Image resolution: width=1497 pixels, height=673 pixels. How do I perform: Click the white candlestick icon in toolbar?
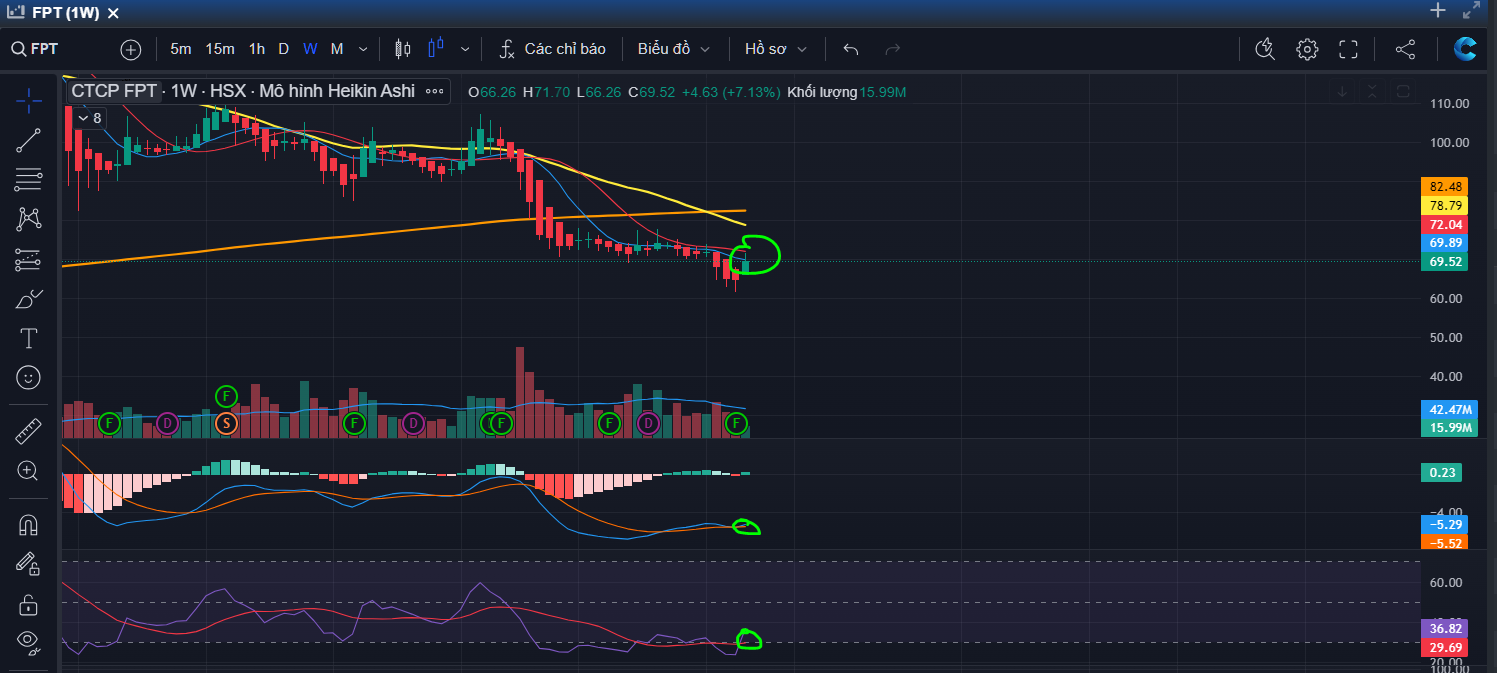[403, 49]
